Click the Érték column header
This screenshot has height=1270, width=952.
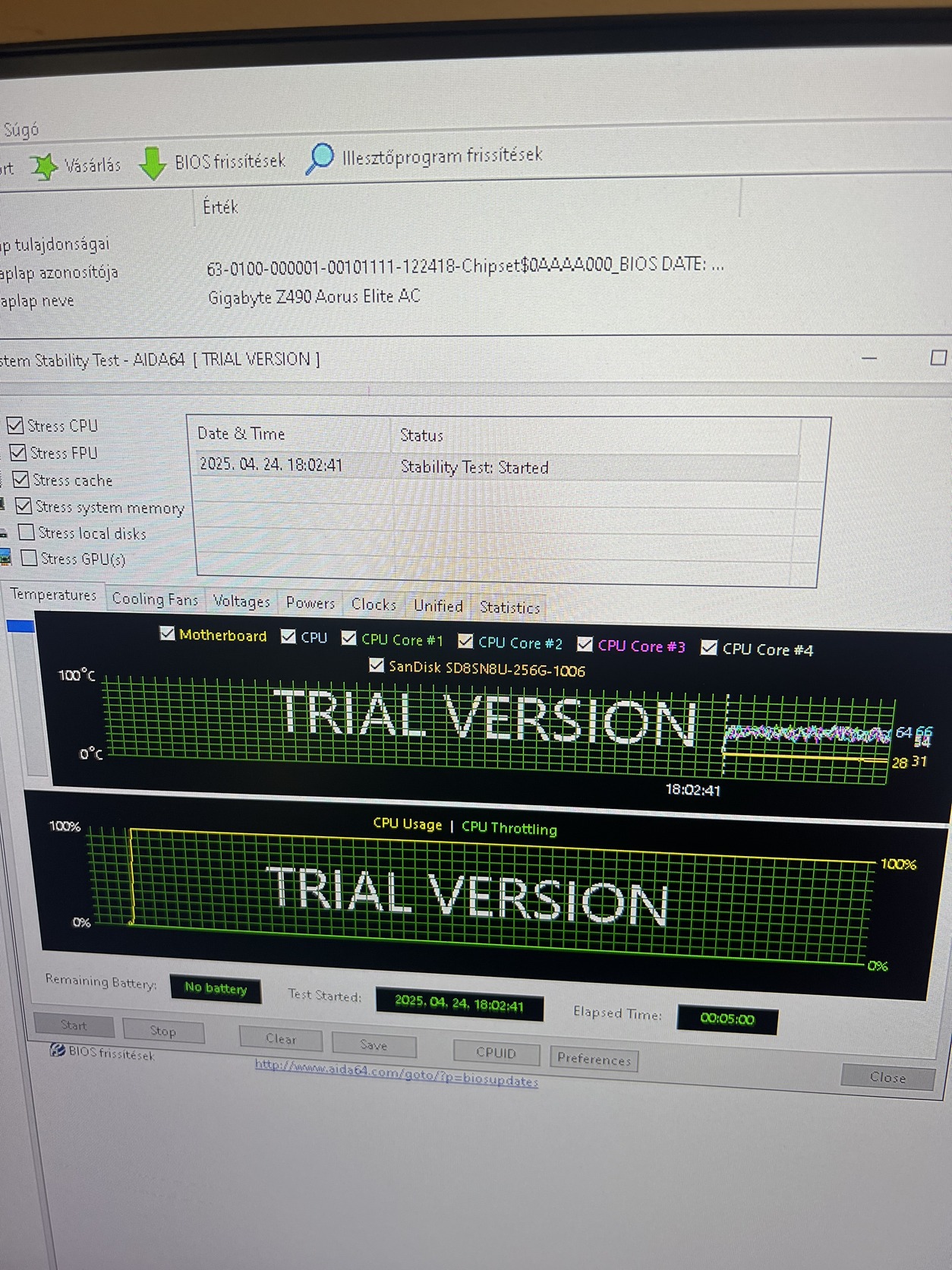tap(220, 207)
